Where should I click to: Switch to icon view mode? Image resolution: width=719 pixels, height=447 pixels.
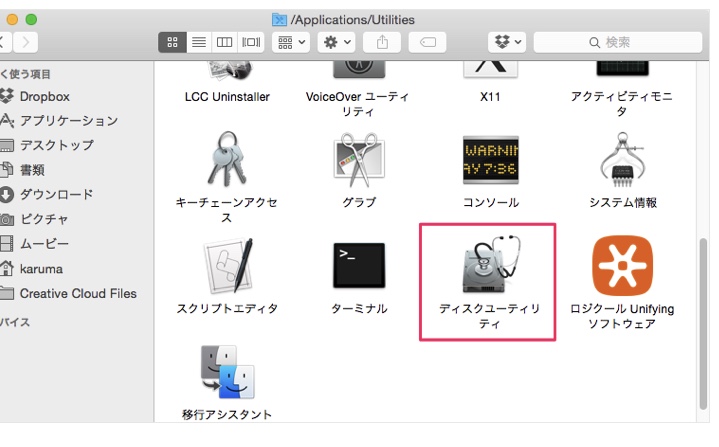click(172, 42)
